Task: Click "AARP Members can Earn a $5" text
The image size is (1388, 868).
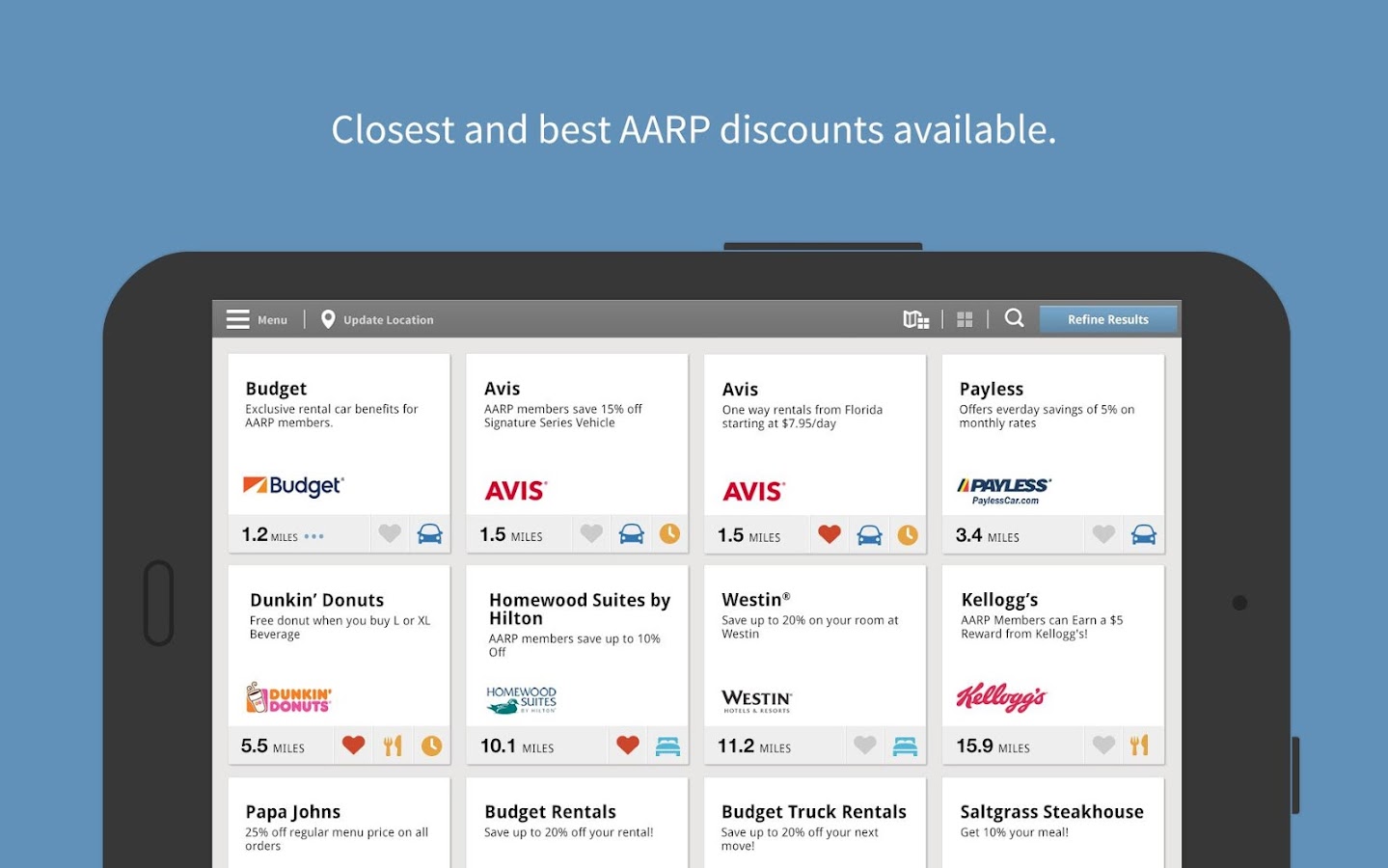Action: [x=1042, y=627]
